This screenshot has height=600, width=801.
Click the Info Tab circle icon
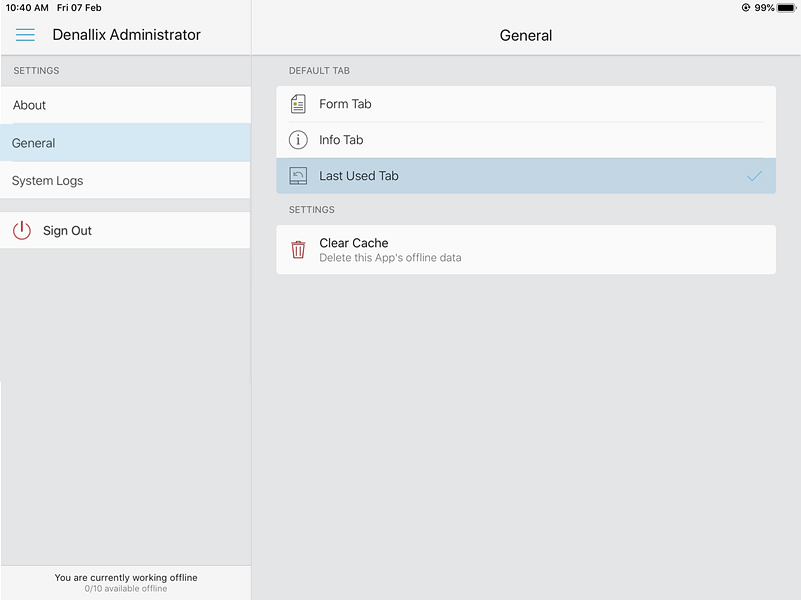tap(298, 140)
